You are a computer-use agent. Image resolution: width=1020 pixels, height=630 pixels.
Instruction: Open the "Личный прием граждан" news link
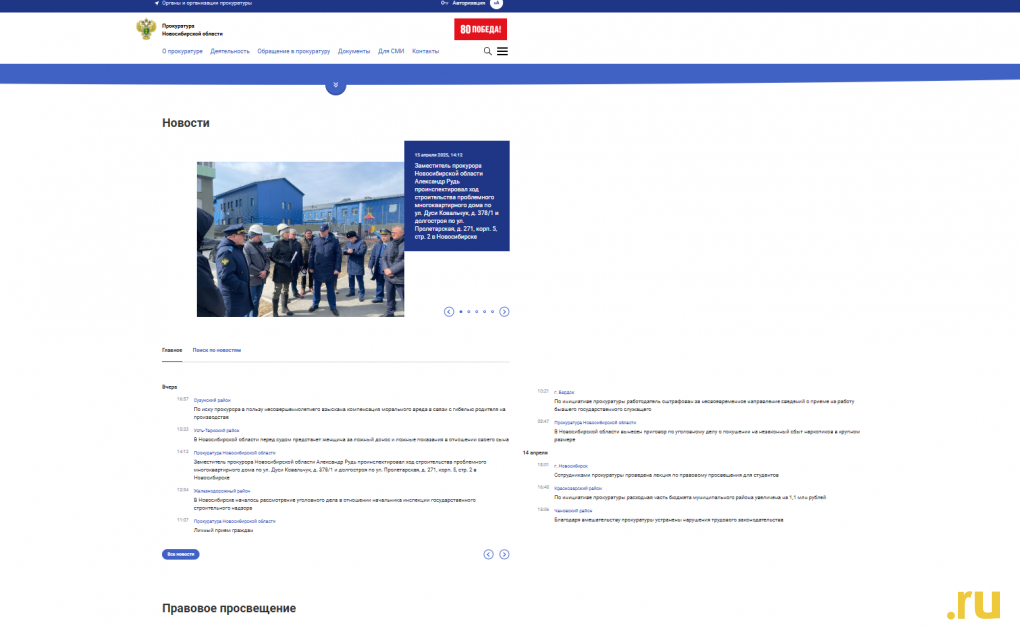pos(223,530)
